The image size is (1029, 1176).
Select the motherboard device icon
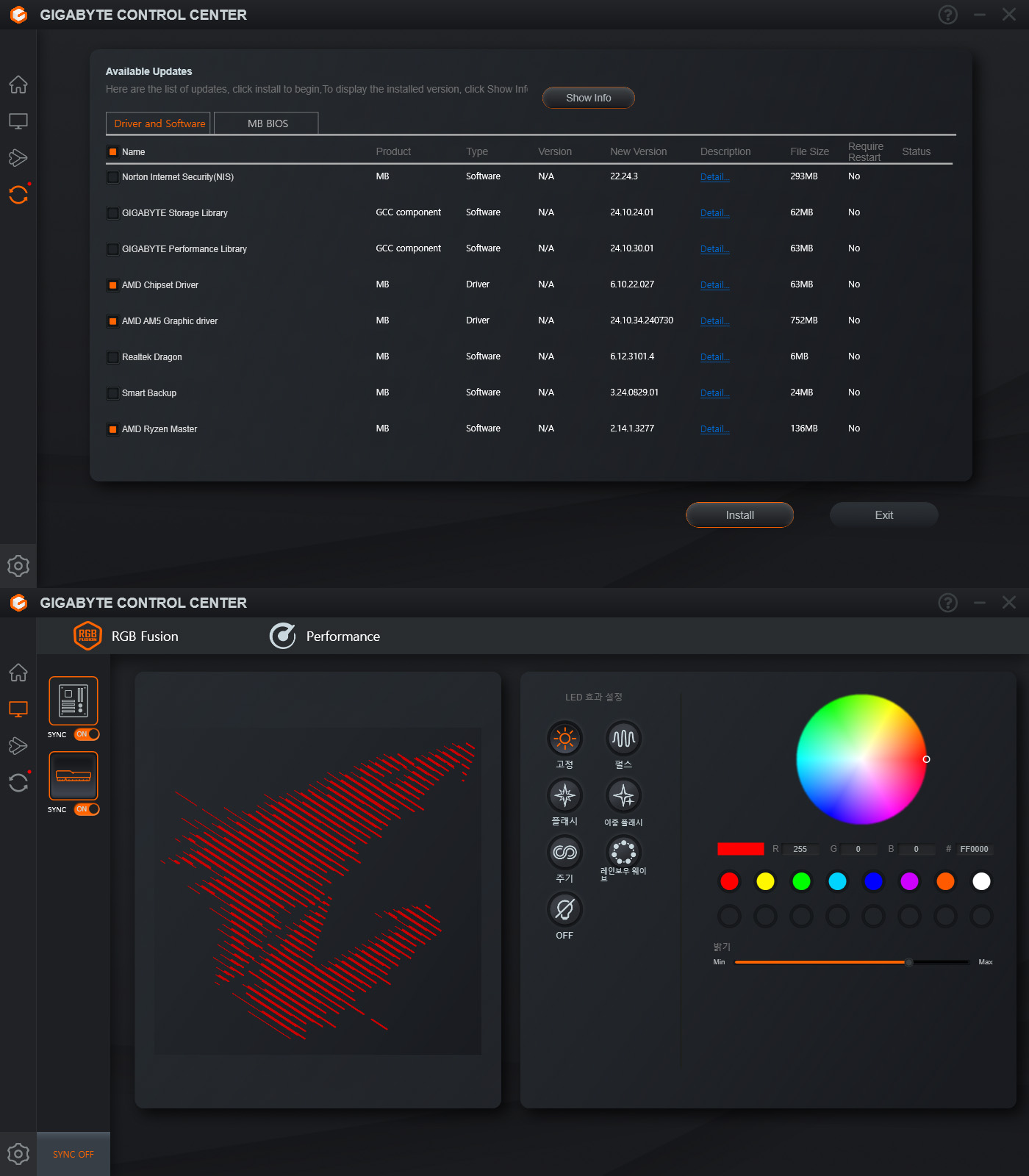(x=73, y=700)
